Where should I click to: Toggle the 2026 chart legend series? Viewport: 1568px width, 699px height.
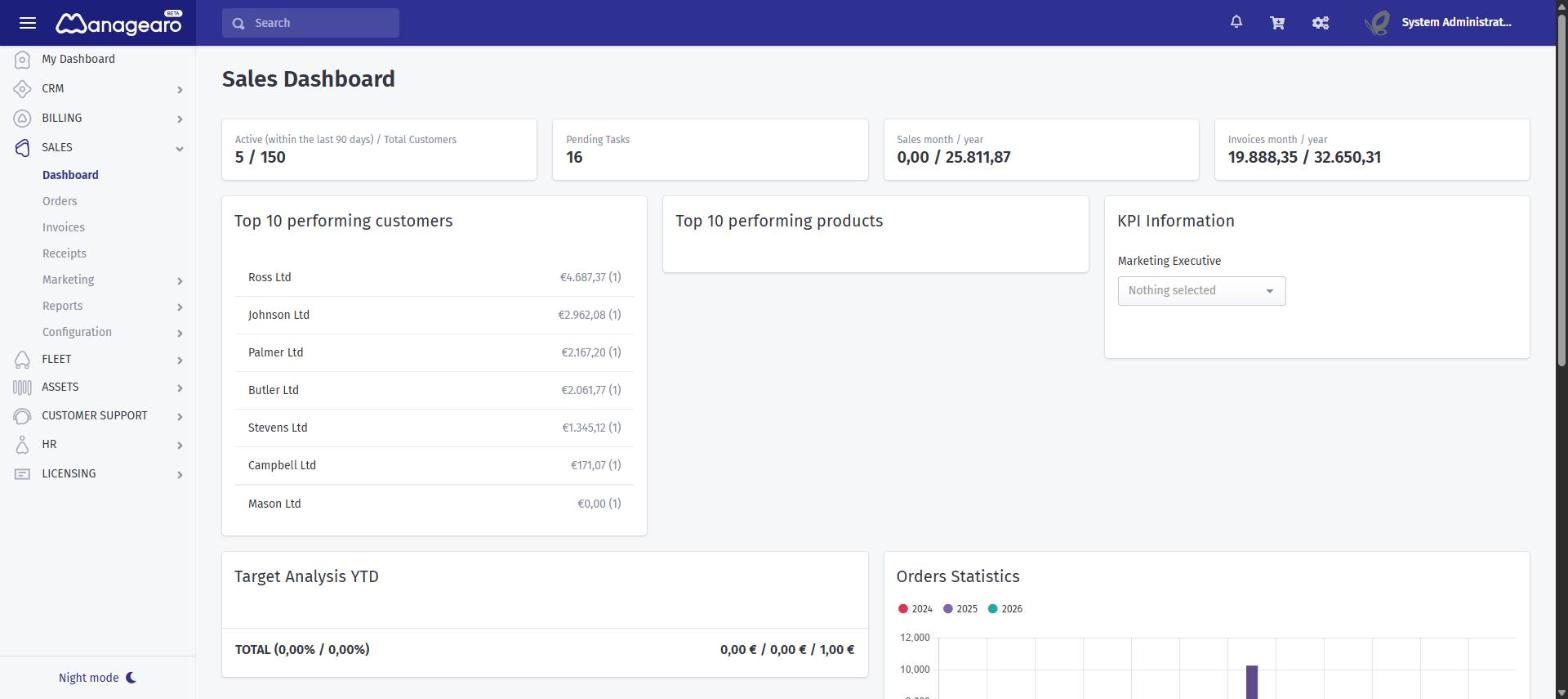point(1005,609)
